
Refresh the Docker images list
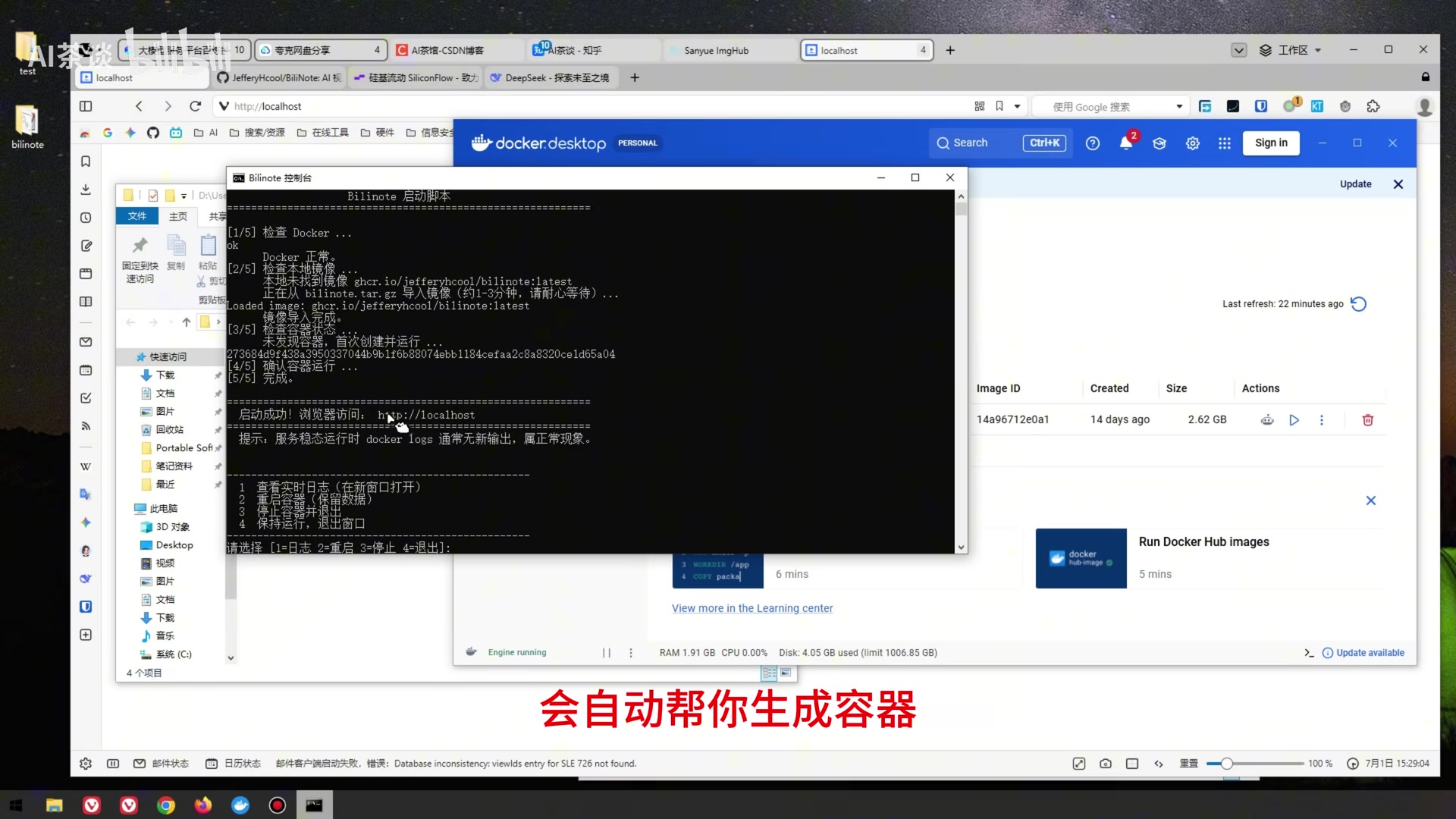coord(1359,304)
